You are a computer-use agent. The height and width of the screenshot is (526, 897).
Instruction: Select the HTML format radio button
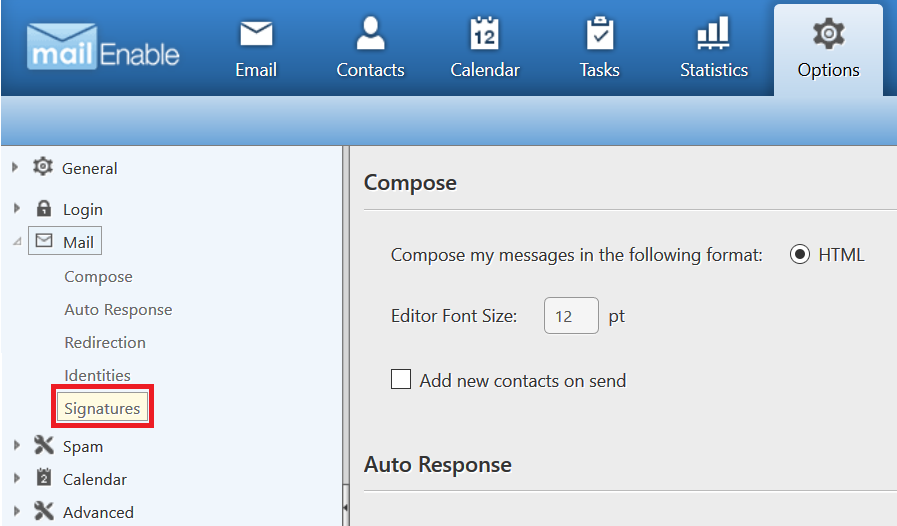tap(800, 254)
